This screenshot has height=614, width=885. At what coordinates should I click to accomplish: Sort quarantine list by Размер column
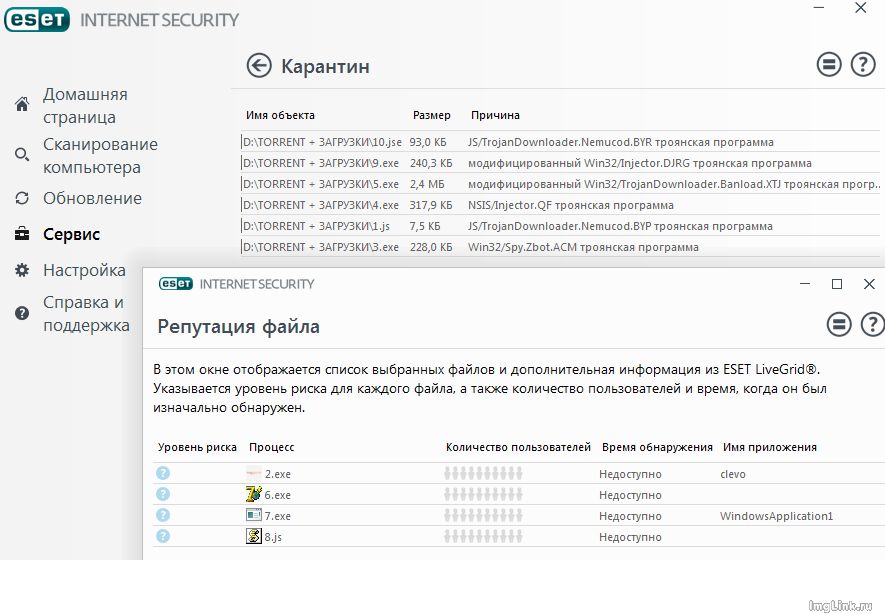pyautogui.click(x=431, y=115)
